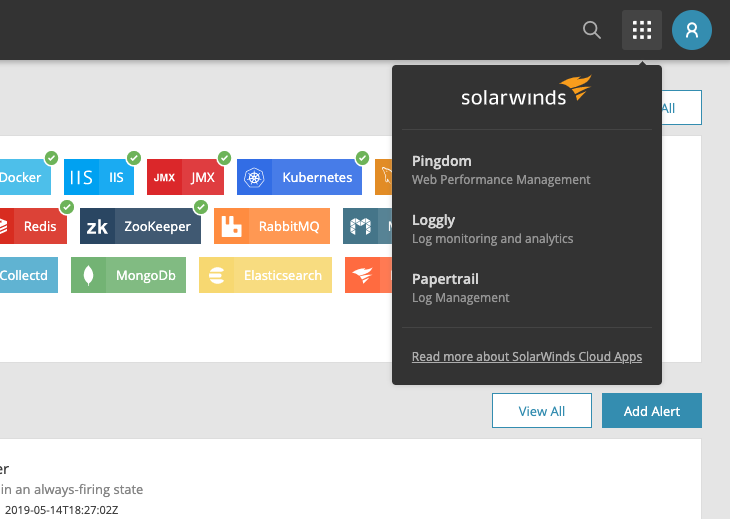Read more about SolarWinds Cloud Apps
The image size is (730, 519).
527,357
